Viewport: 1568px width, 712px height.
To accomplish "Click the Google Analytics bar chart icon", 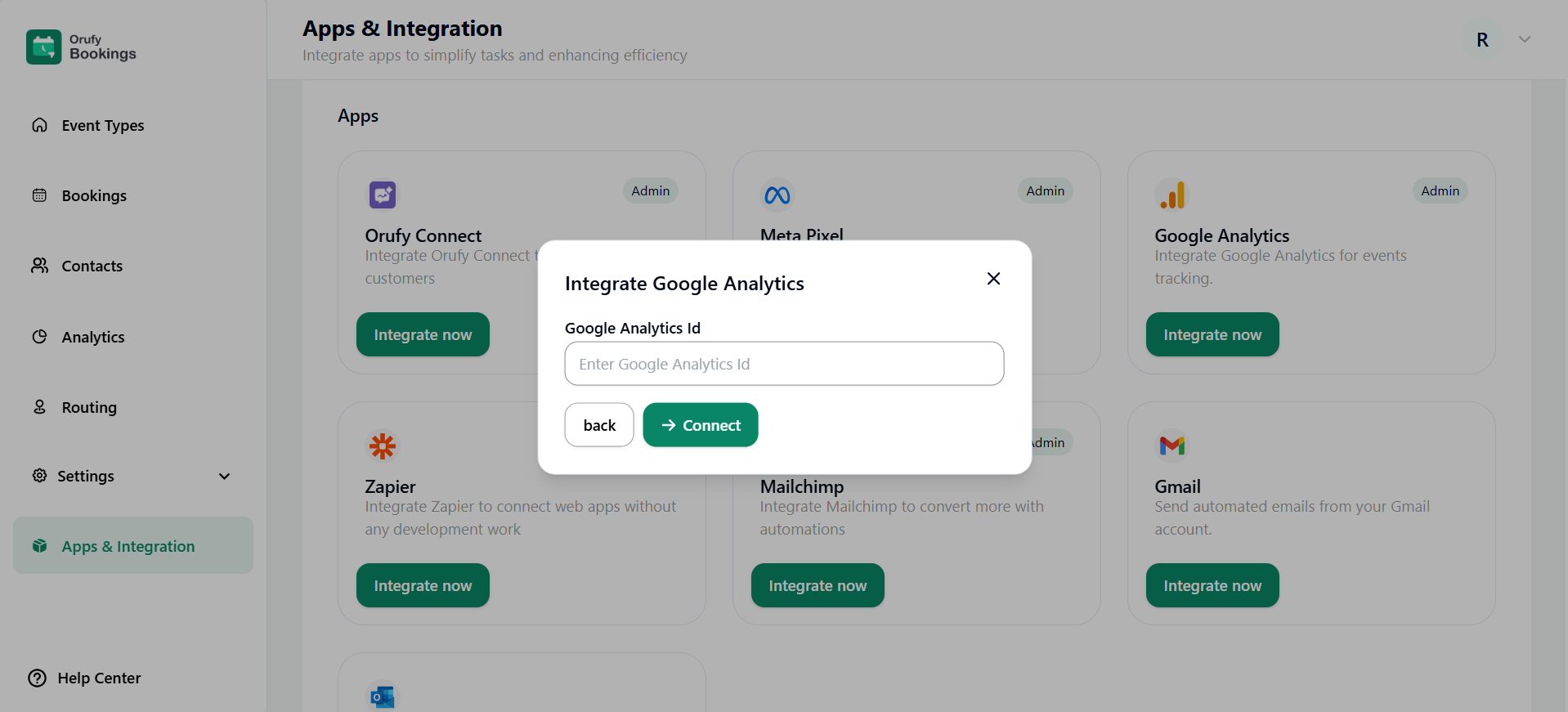I will coord(1172,195).
